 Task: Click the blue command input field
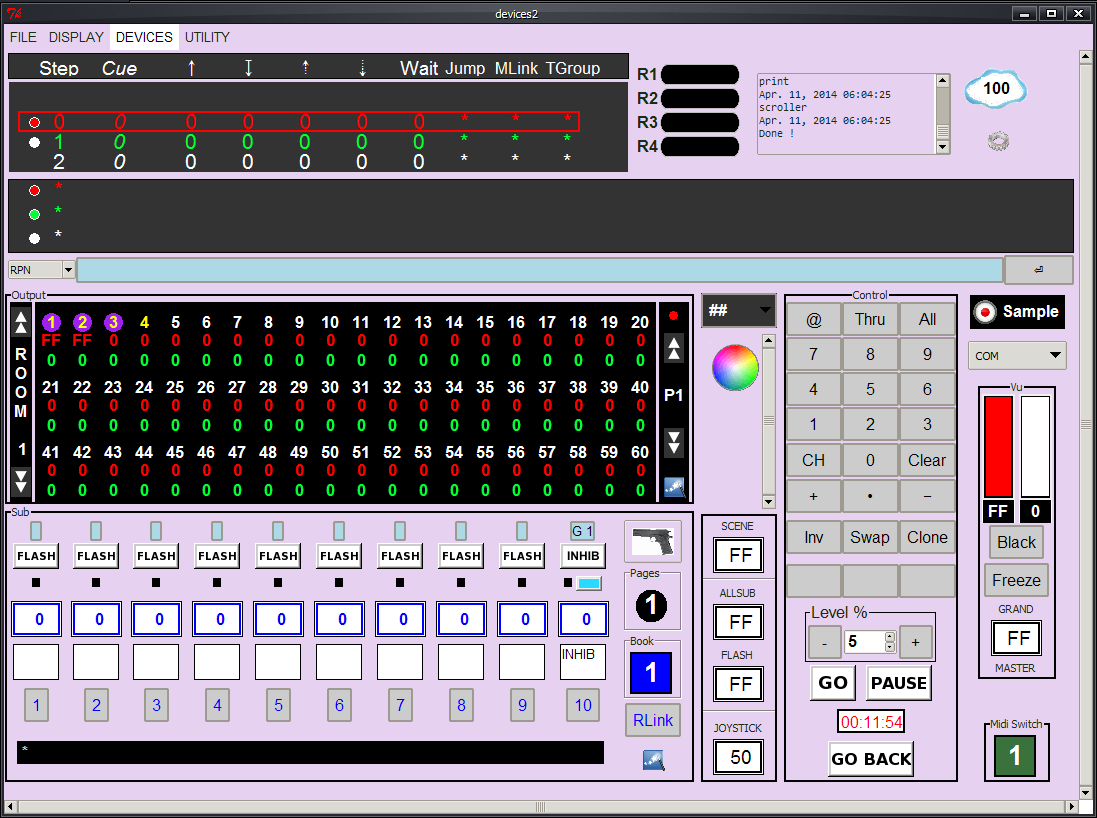click(x=539, y=269)
